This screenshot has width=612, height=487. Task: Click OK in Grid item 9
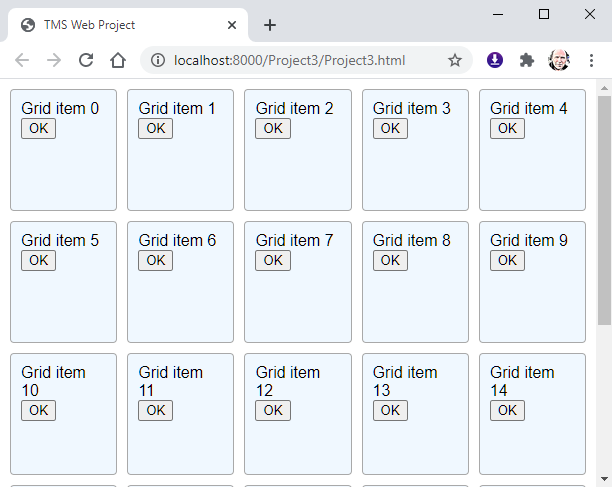(x=507, y=260)
